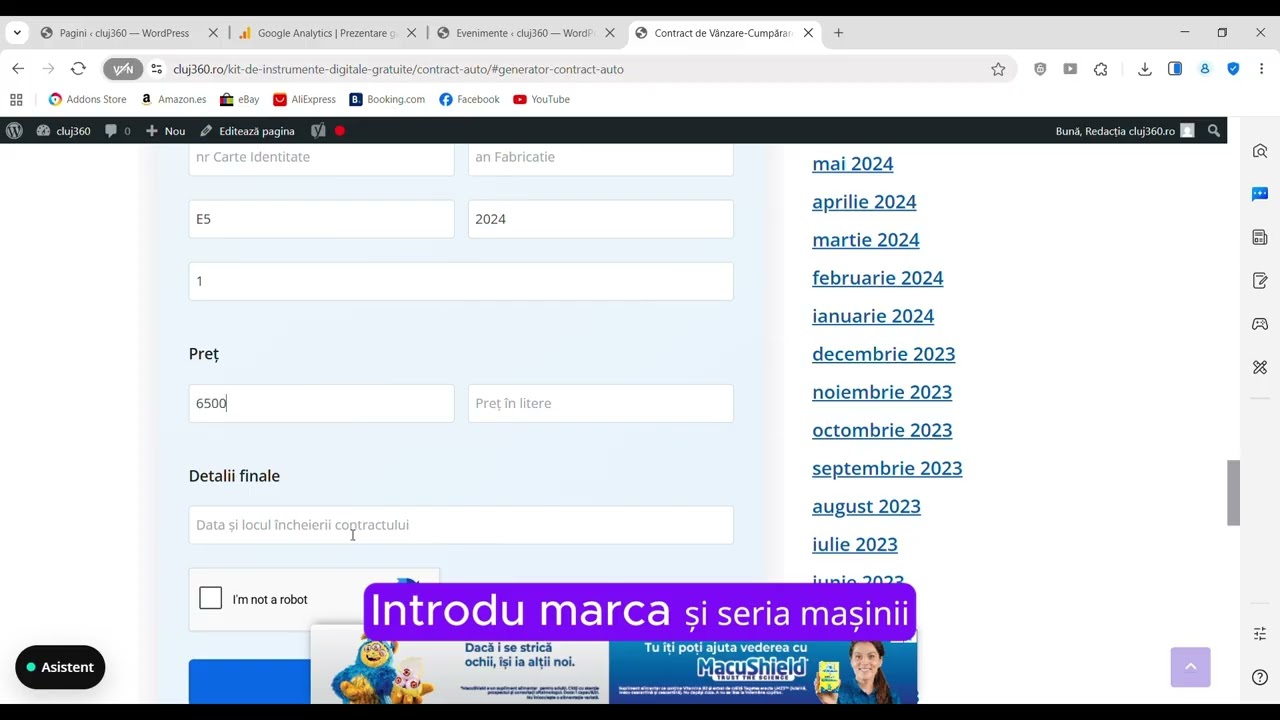This screenshot has width=1280, height=720.
Task: Open the comments bubble in admin bar
Action: [x=117, y=131]
